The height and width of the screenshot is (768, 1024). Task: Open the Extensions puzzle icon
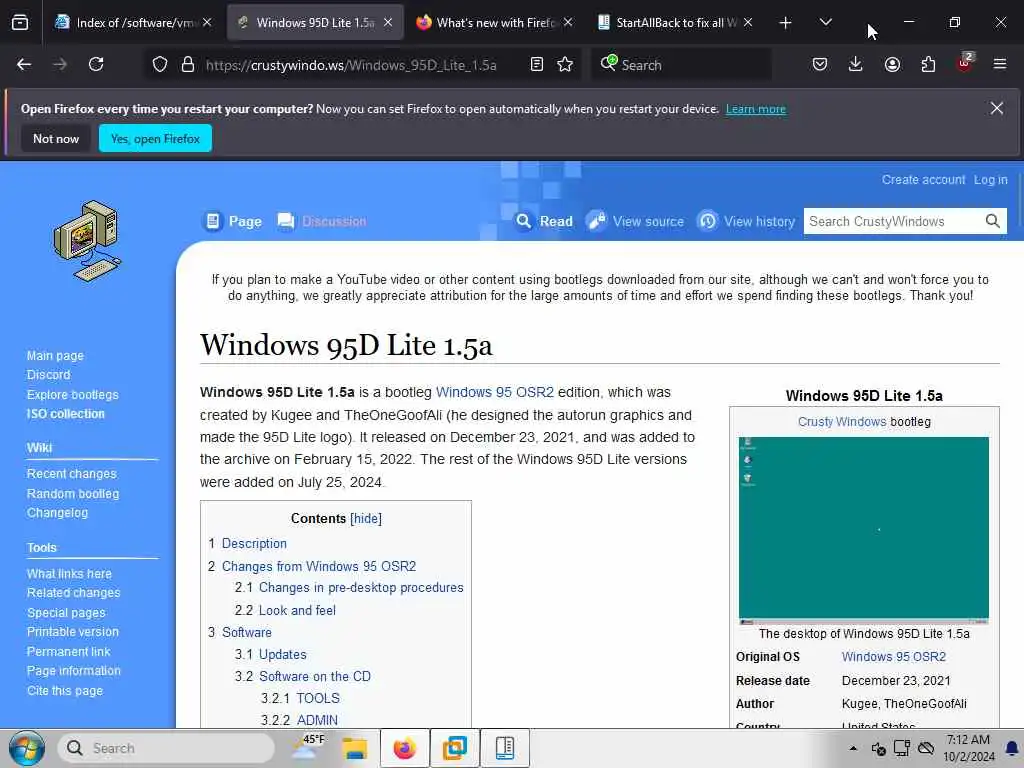[928, 64]
